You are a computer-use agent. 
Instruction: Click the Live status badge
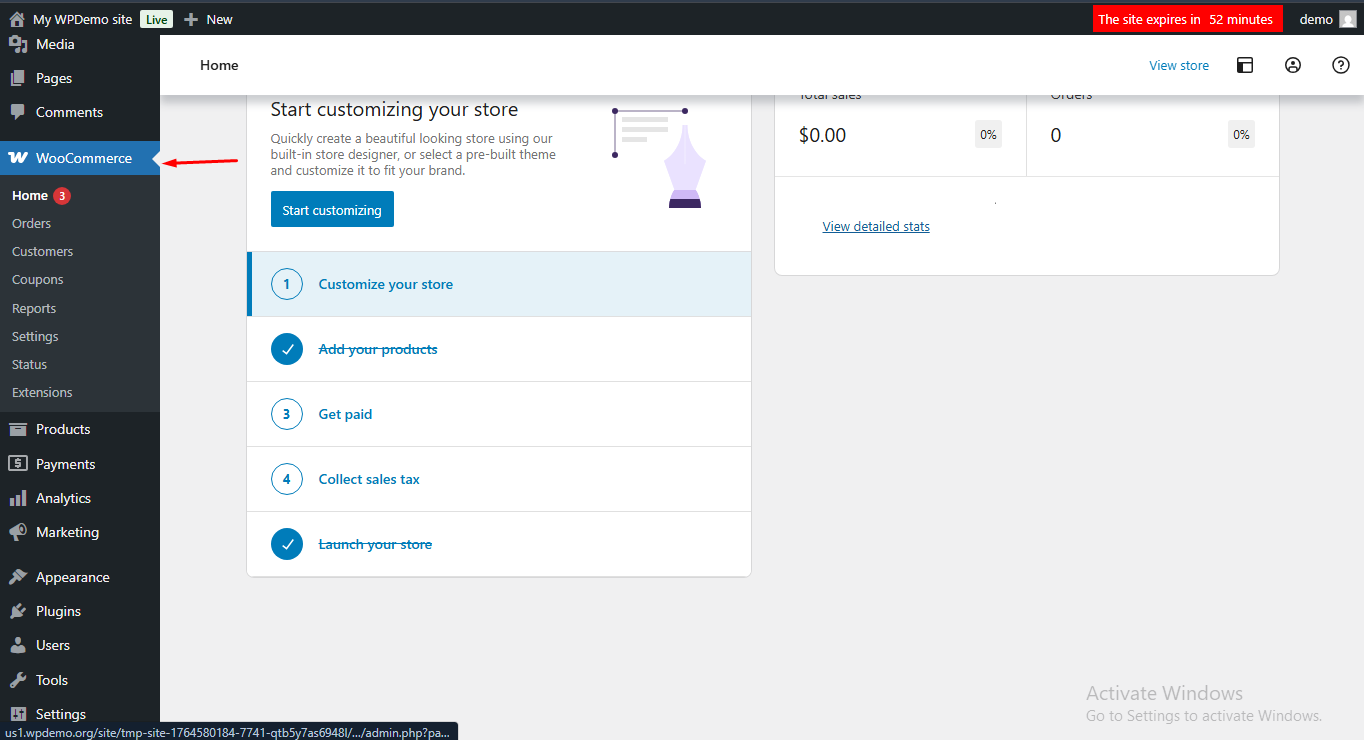(155, 19)
